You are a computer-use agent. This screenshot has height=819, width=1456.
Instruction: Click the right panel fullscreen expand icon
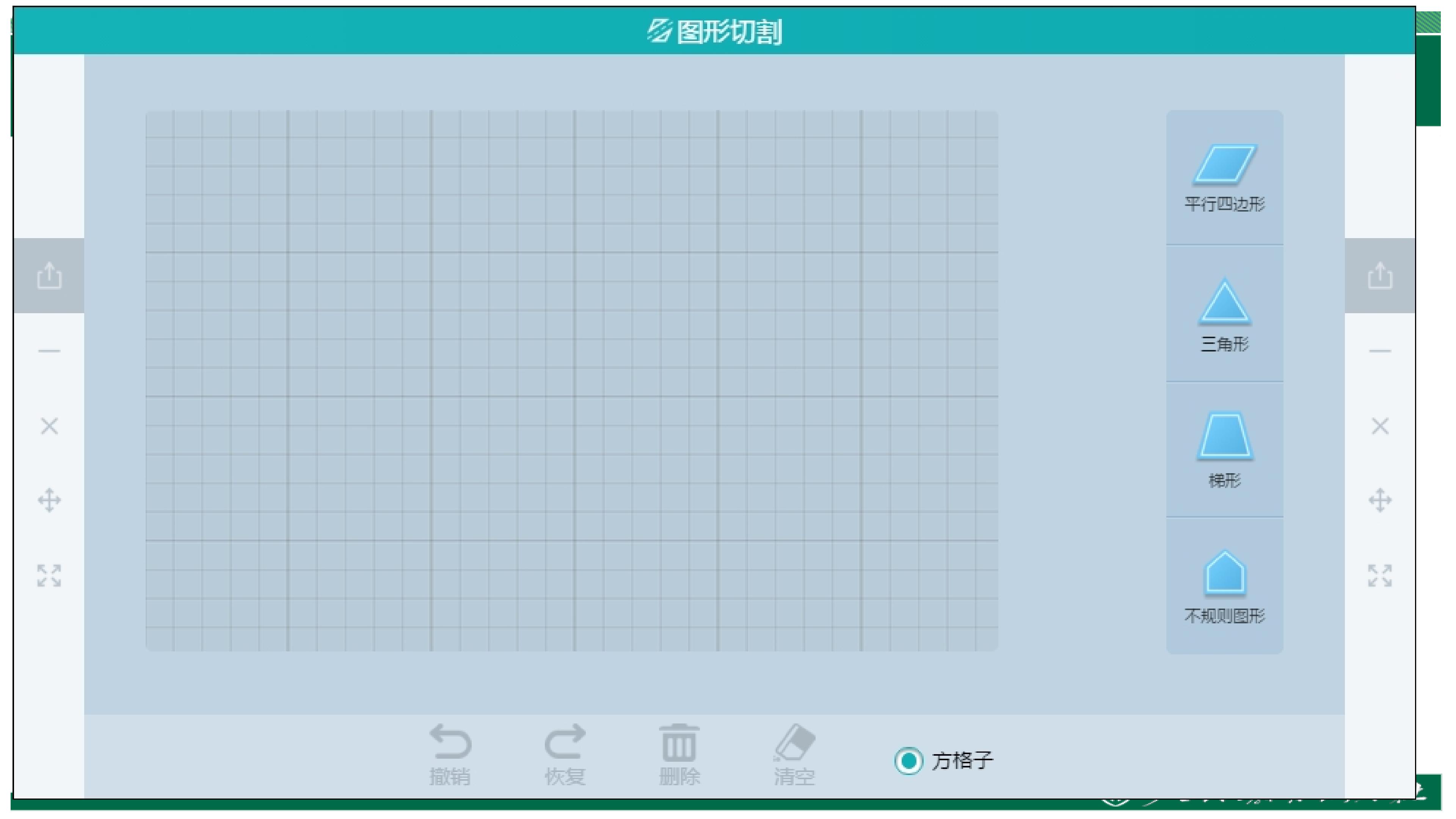coord(1380,576)
